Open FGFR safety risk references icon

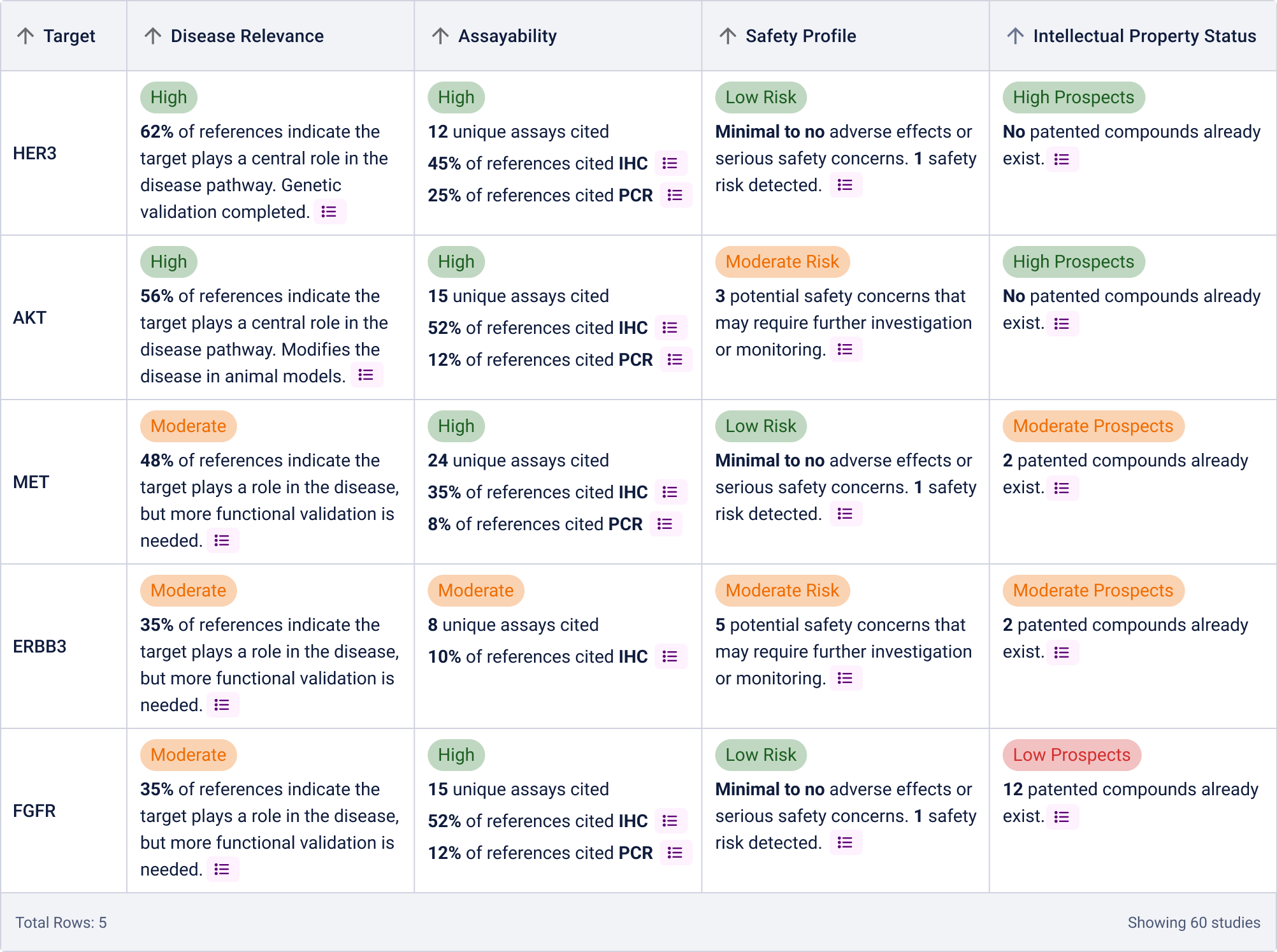coord(846,842)
